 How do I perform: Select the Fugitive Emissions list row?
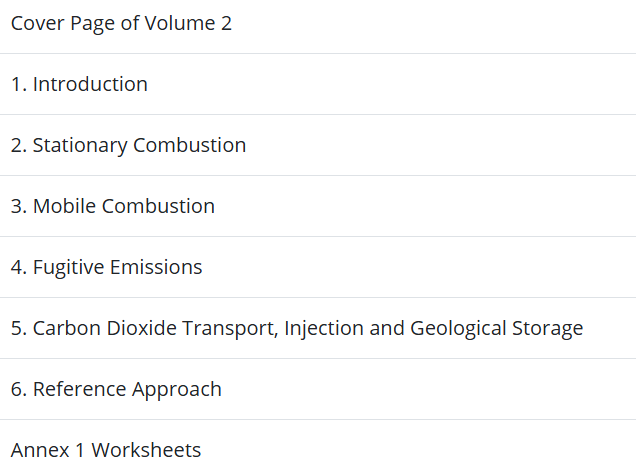tap(106, 267)
